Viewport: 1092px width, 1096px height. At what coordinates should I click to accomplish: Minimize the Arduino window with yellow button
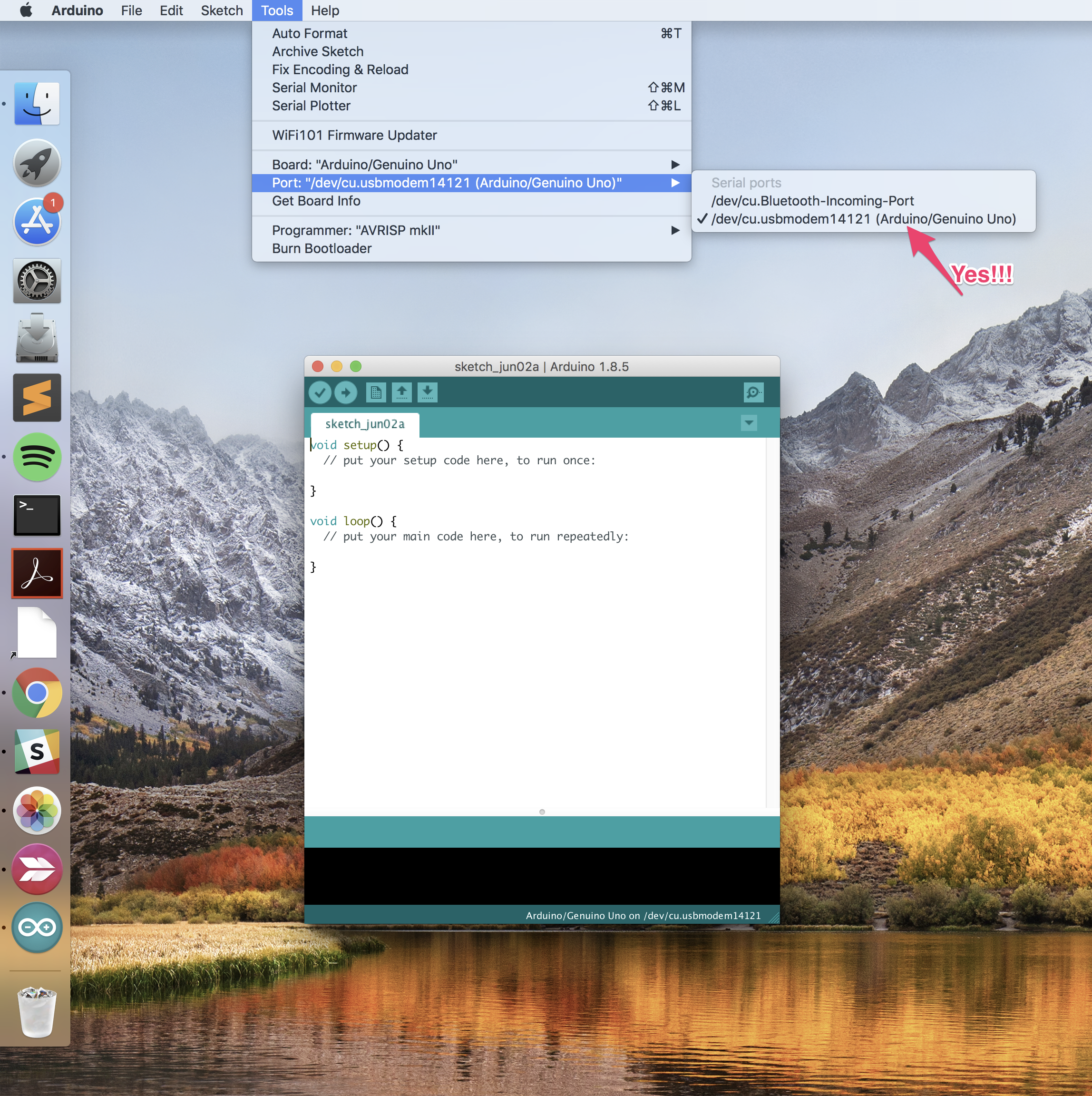336,366
